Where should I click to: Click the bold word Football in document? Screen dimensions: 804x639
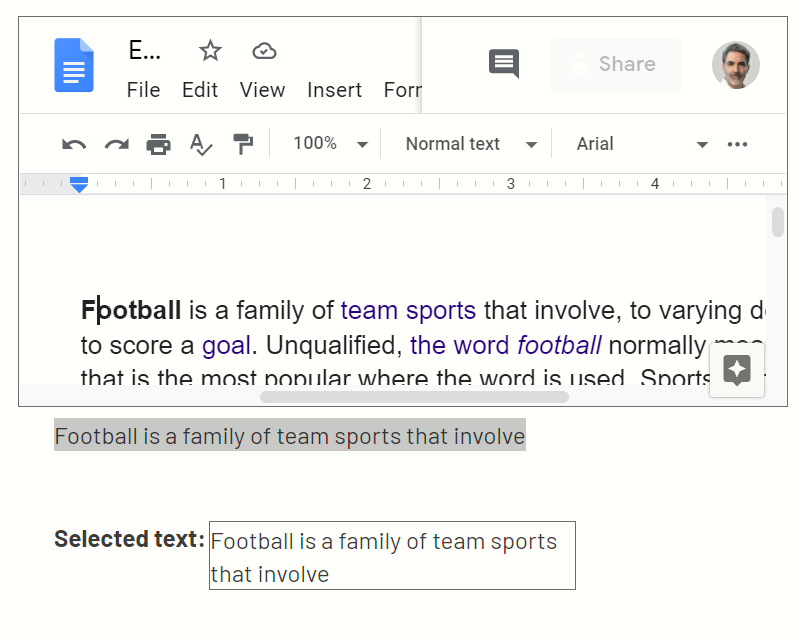click(131, 310)
